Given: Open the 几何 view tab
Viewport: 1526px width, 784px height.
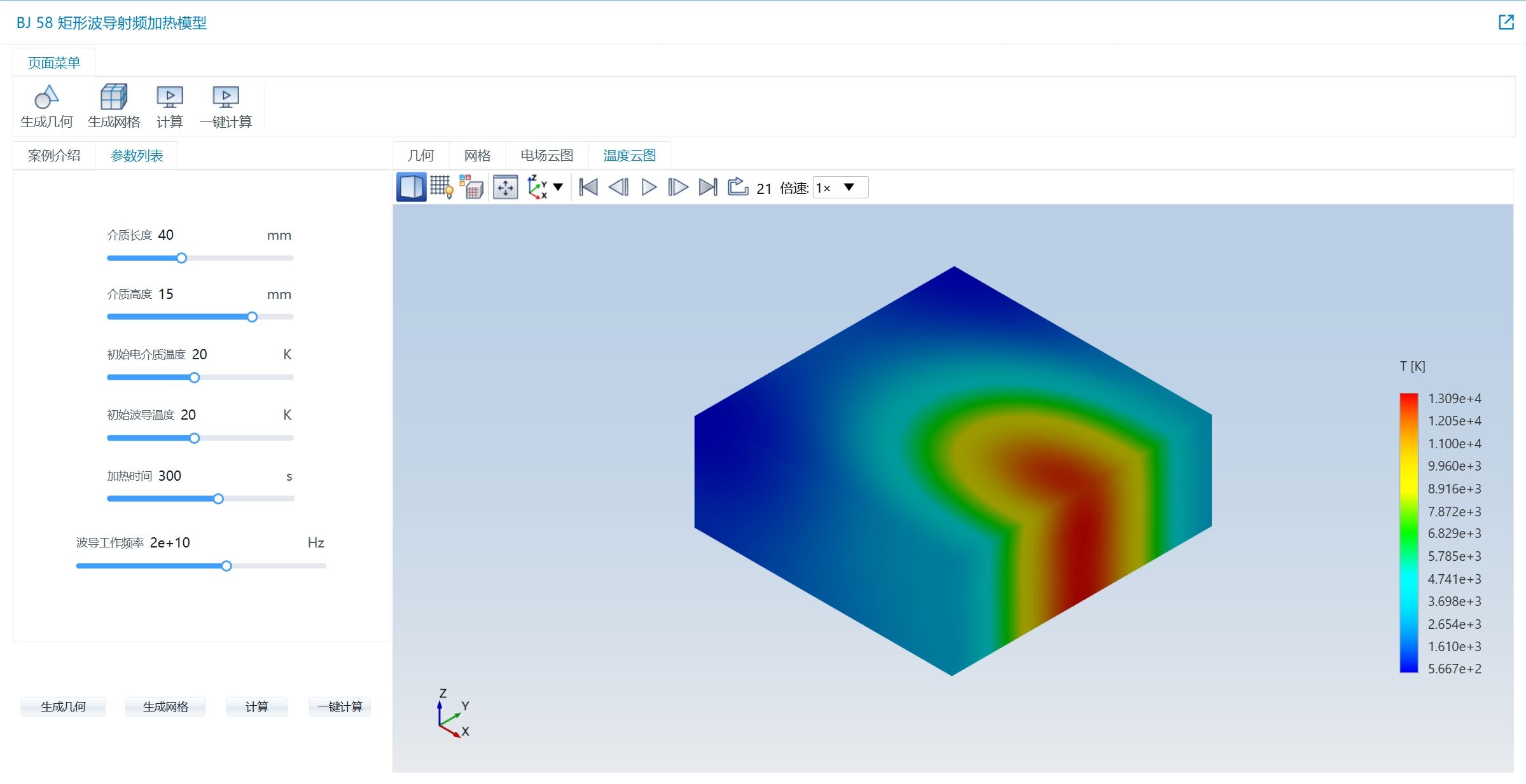Looking at the screenshot, I should click(420, 156).
